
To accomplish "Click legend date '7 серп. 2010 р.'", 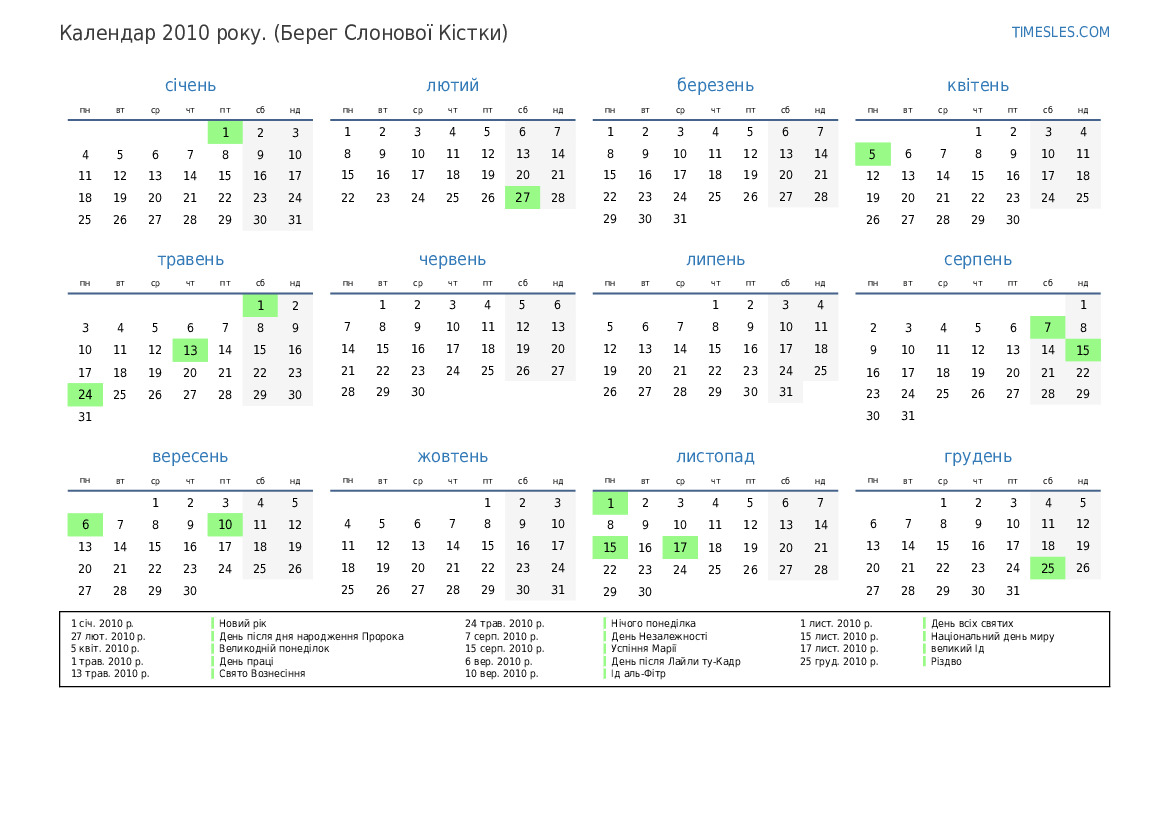I will pos(502,636).
